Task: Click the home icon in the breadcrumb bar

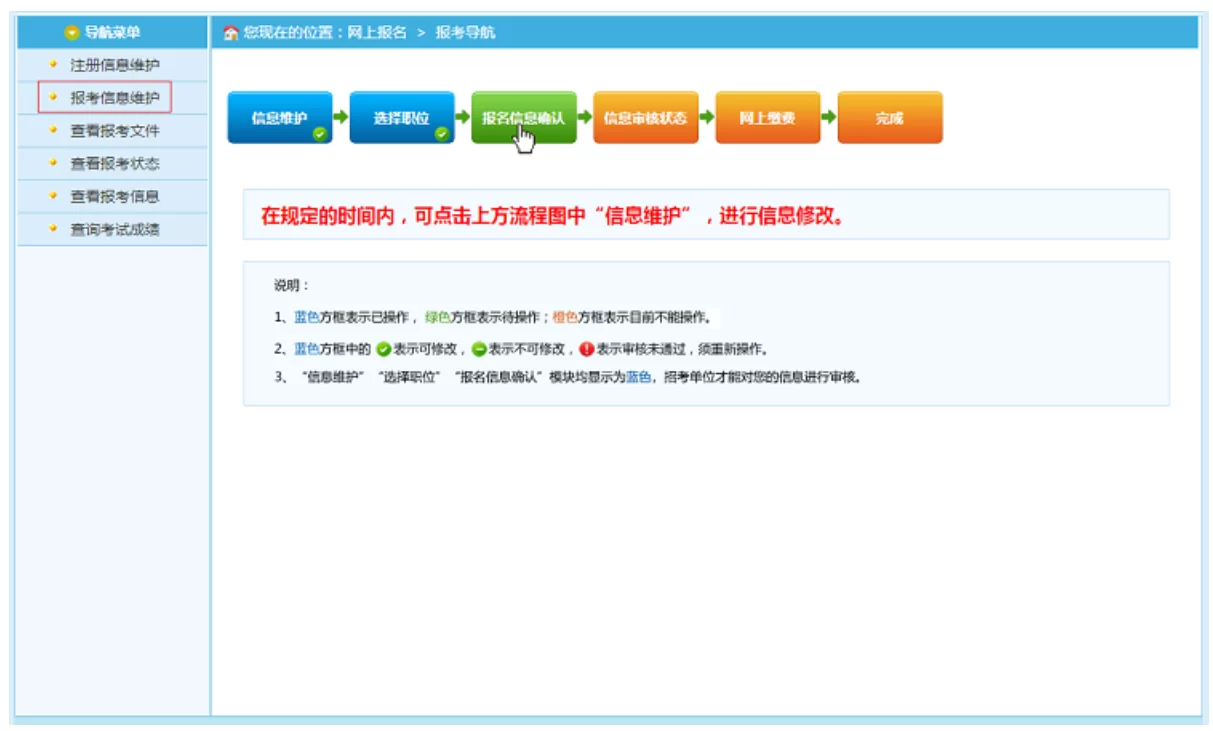Action: pyautogui.click(x=231, y=33)
